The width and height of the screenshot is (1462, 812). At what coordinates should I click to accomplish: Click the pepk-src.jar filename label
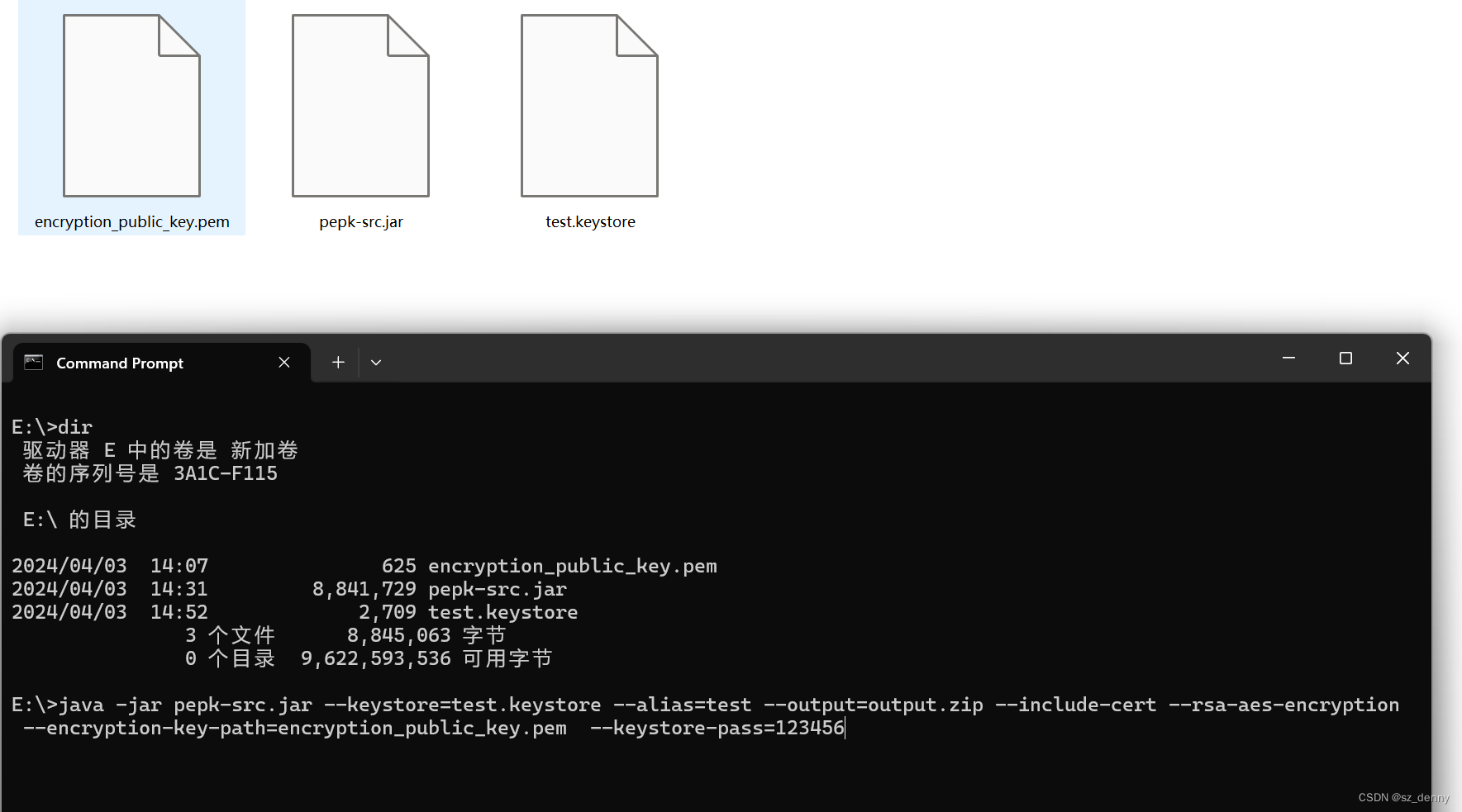360,221
